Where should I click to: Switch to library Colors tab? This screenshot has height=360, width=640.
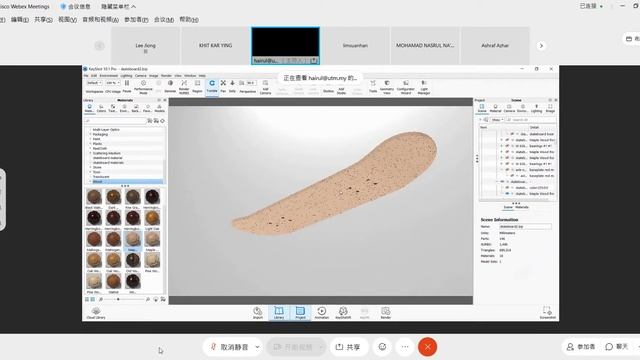click(101, 108)
